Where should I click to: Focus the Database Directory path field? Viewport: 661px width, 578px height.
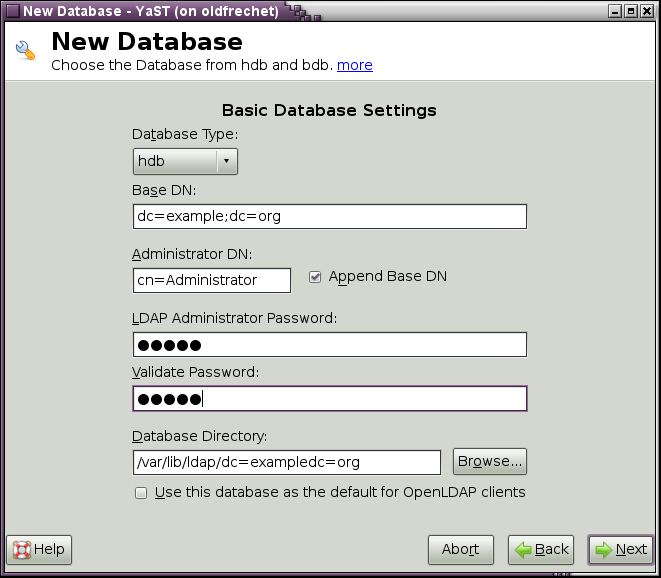pos(286,462)
